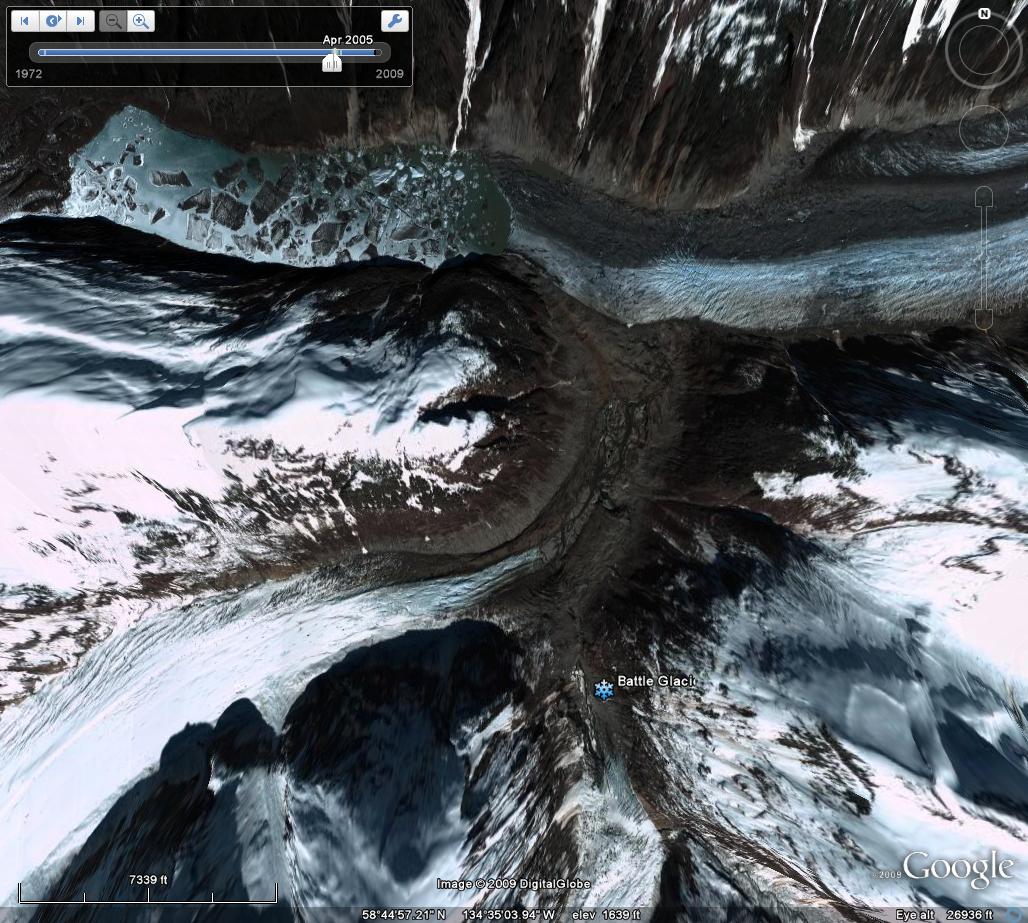The width and height of the screenshot is (1028, 923).
Task: Click the Apr 2005 time slider handle
Action: point(331,62)
